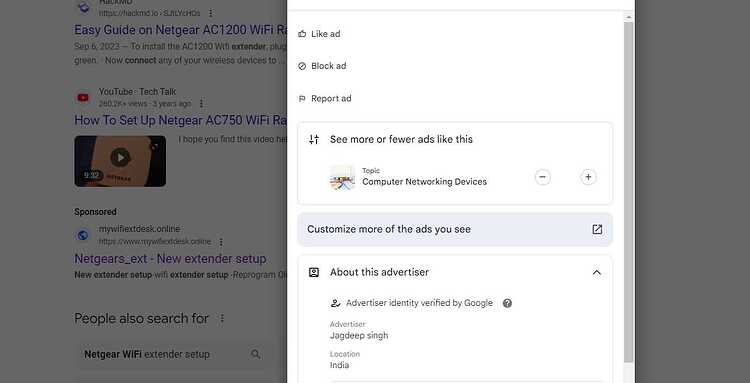Click the ad panel vertical scrollbar
The width and height of the screenshot is (750, 383).
point(629,191)
